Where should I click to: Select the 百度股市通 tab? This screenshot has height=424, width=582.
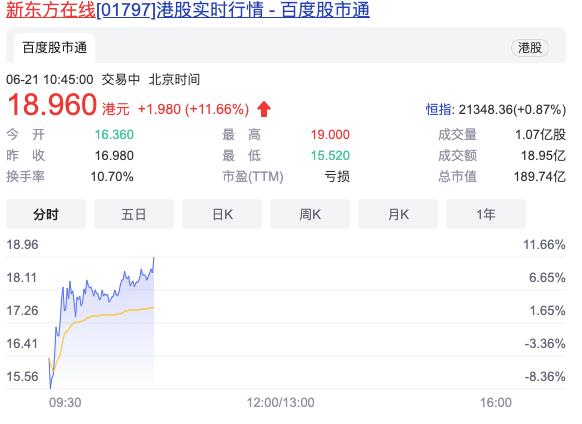click(55, 48)
